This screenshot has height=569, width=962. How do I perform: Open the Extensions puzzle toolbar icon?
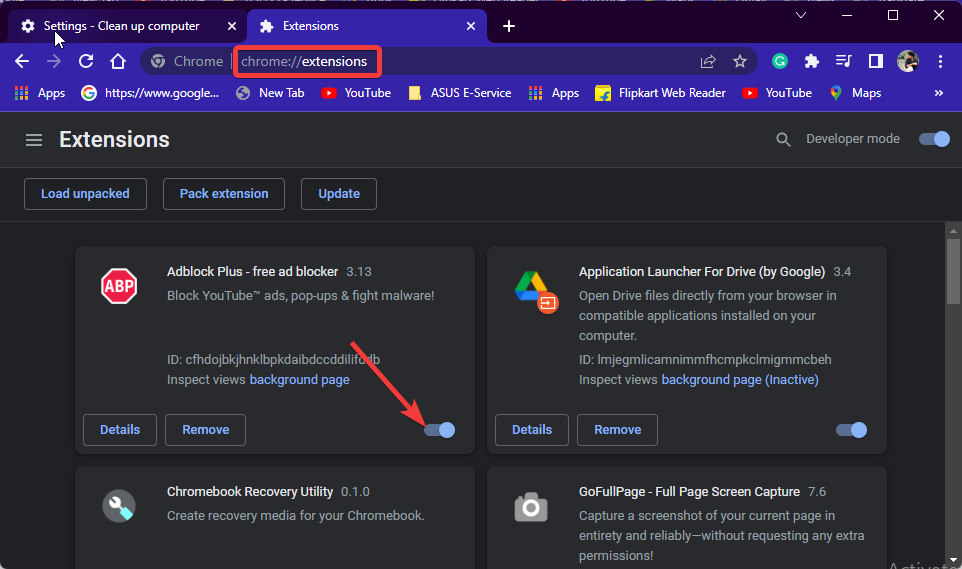(812, 61)
